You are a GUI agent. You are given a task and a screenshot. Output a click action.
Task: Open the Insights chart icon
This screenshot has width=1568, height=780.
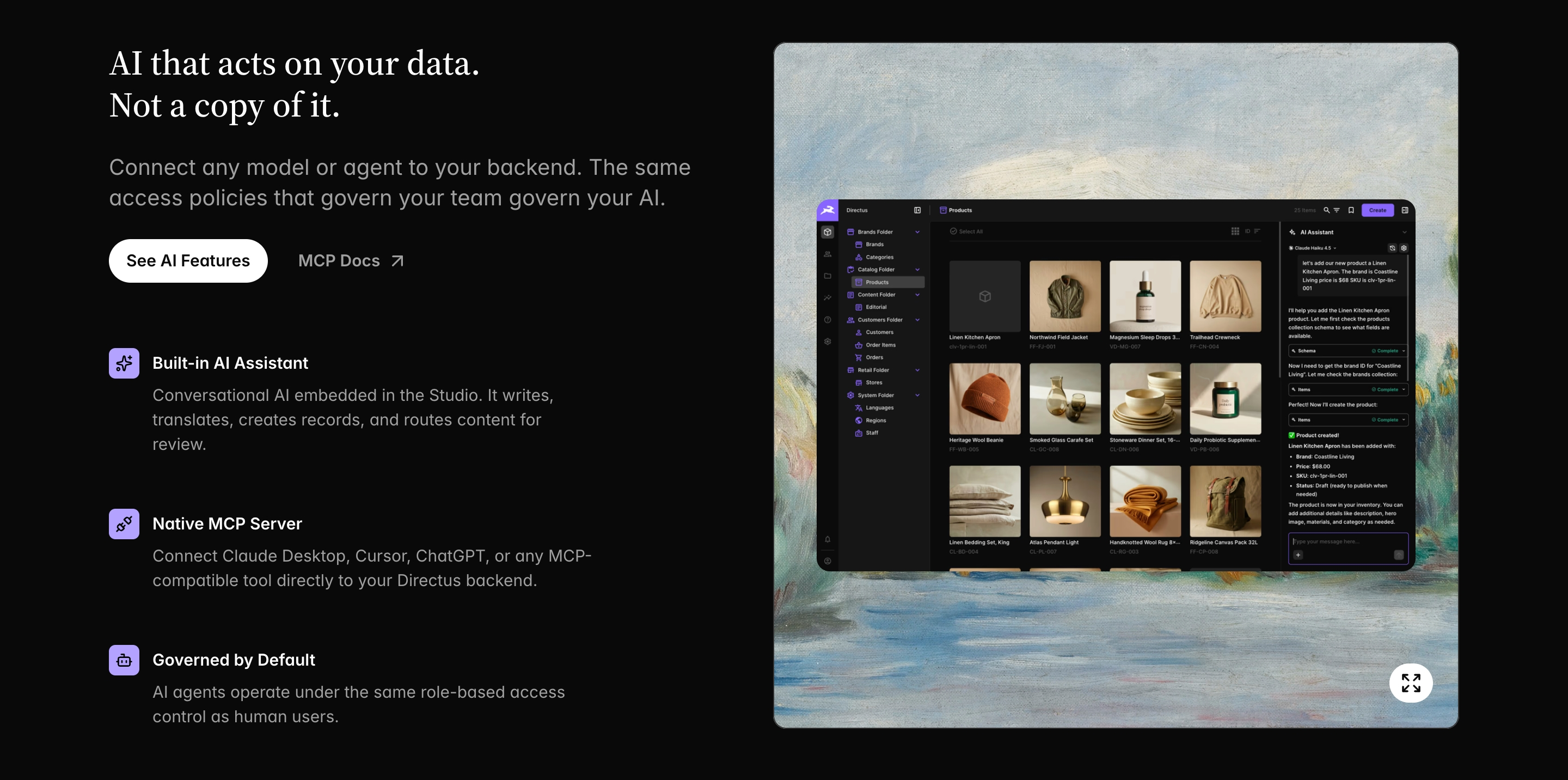[x=827, y=298]
